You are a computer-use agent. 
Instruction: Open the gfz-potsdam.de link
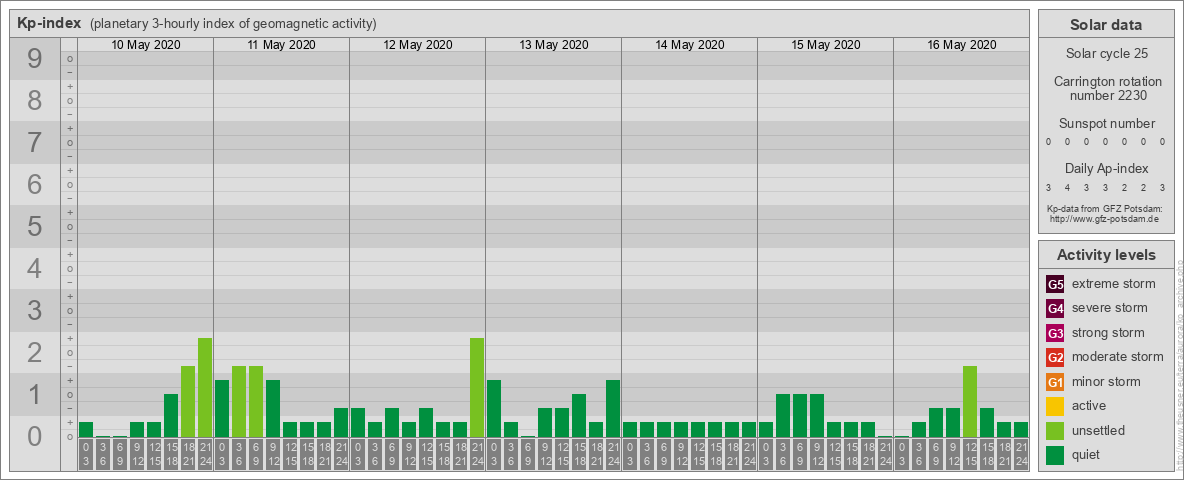pyautogui.click(x=1104, y=219)
